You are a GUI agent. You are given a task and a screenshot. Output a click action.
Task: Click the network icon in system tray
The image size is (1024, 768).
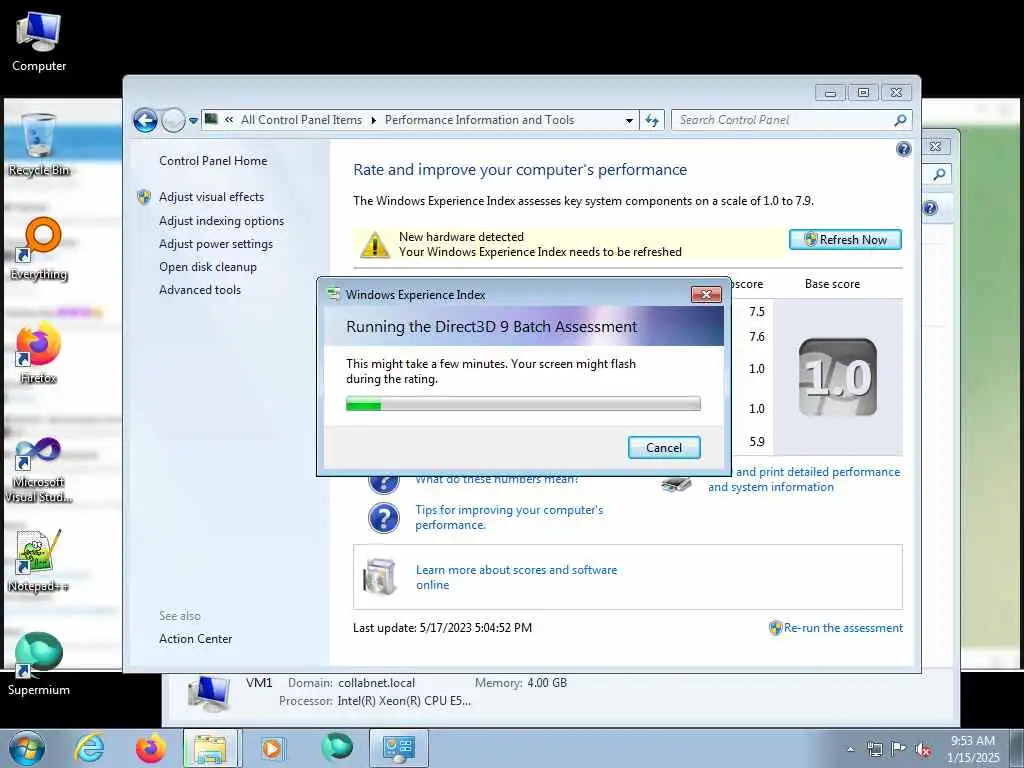[x=874, y=749]
